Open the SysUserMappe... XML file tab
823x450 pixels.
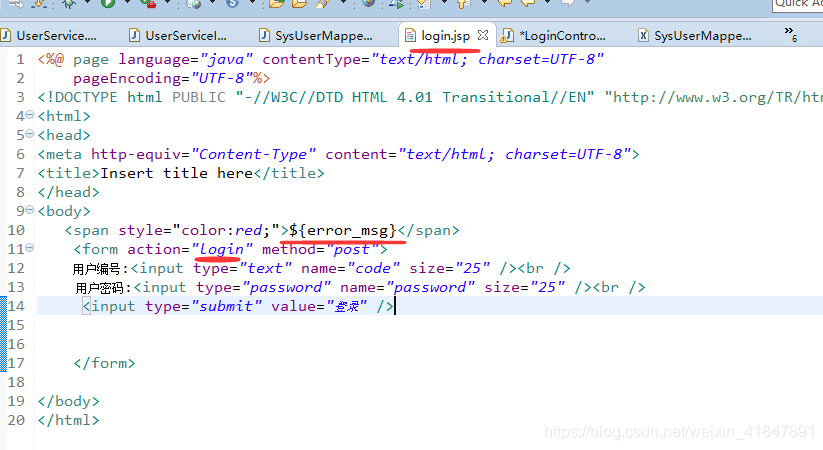[x=695, y=36]
